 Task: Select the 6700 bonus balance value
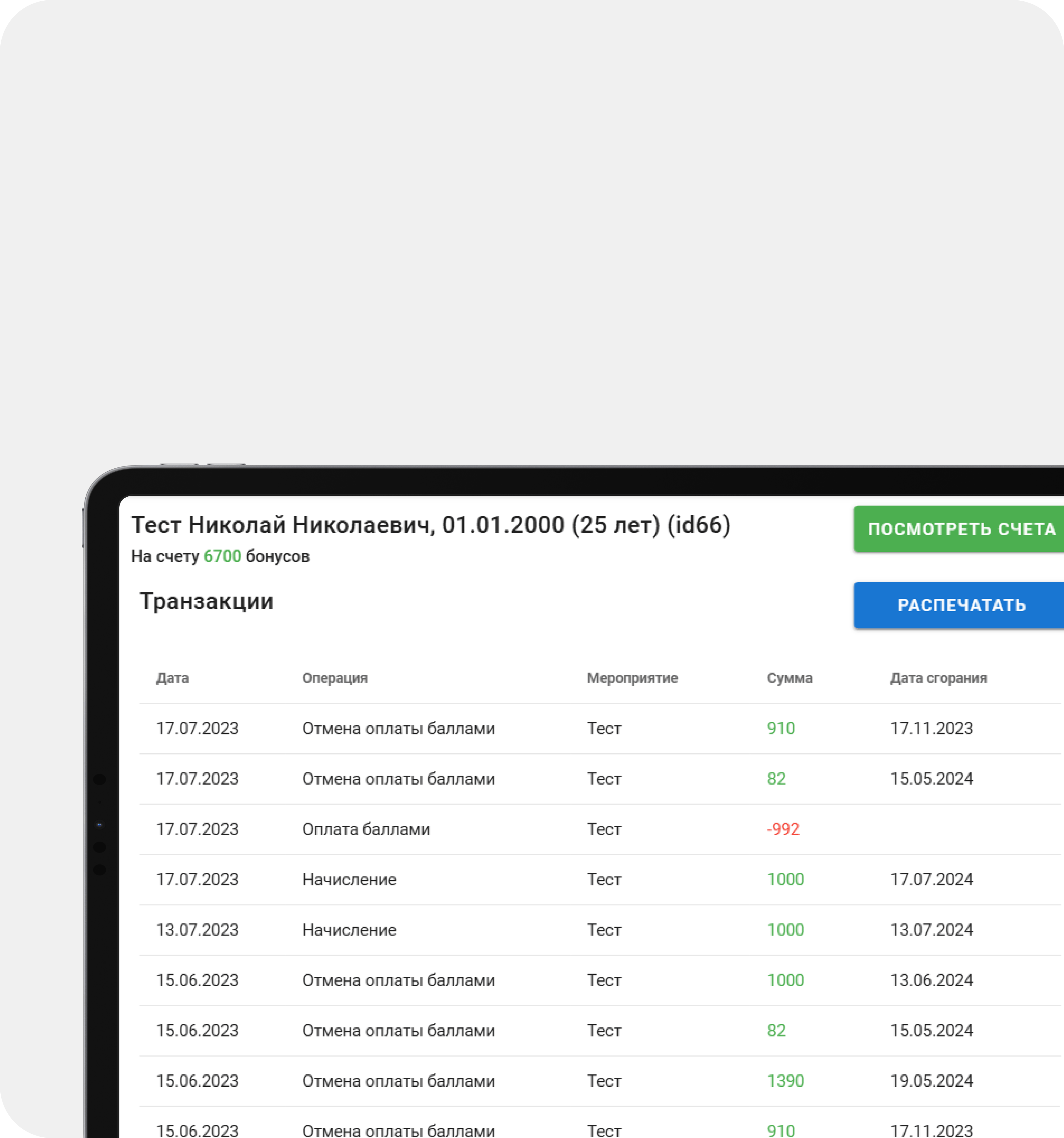tap(222, 556)
